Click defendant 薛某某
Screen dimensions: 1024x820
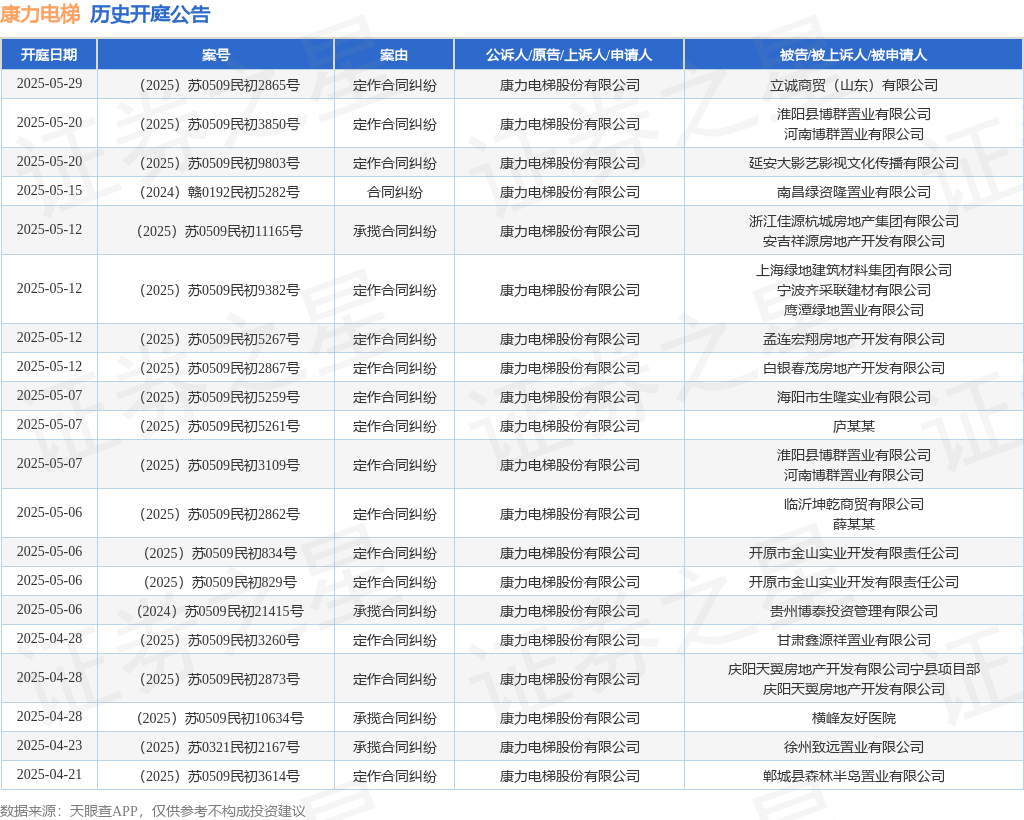(x=854, y=524)
